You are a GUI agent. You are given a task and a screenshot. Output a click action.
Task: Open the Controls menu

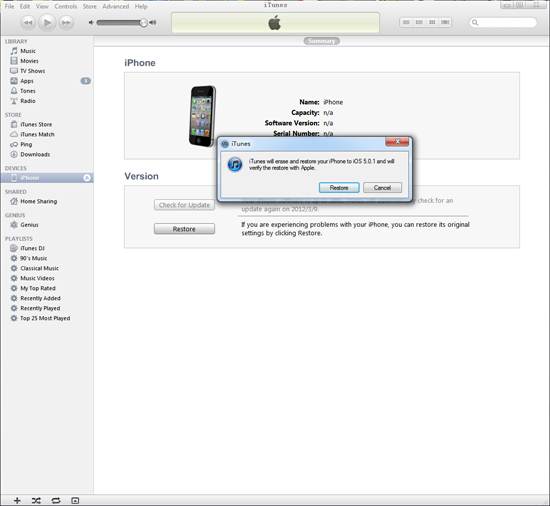click(x=66, y=6)
